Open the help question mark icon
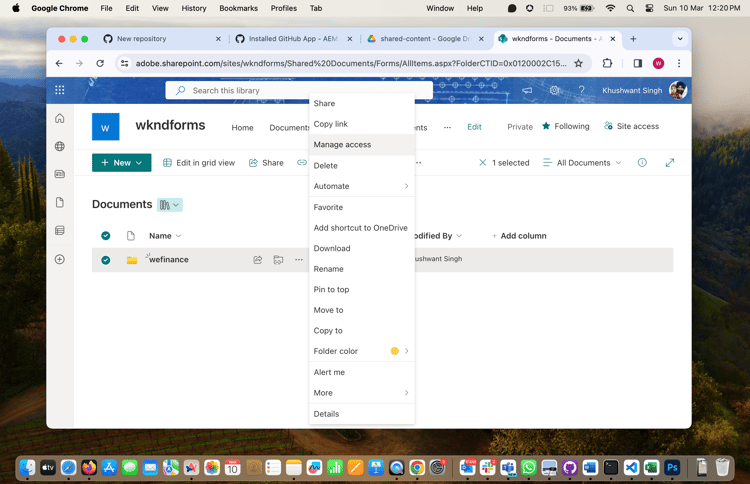This screenshot has height=484, width=750. tap(582, 90)
